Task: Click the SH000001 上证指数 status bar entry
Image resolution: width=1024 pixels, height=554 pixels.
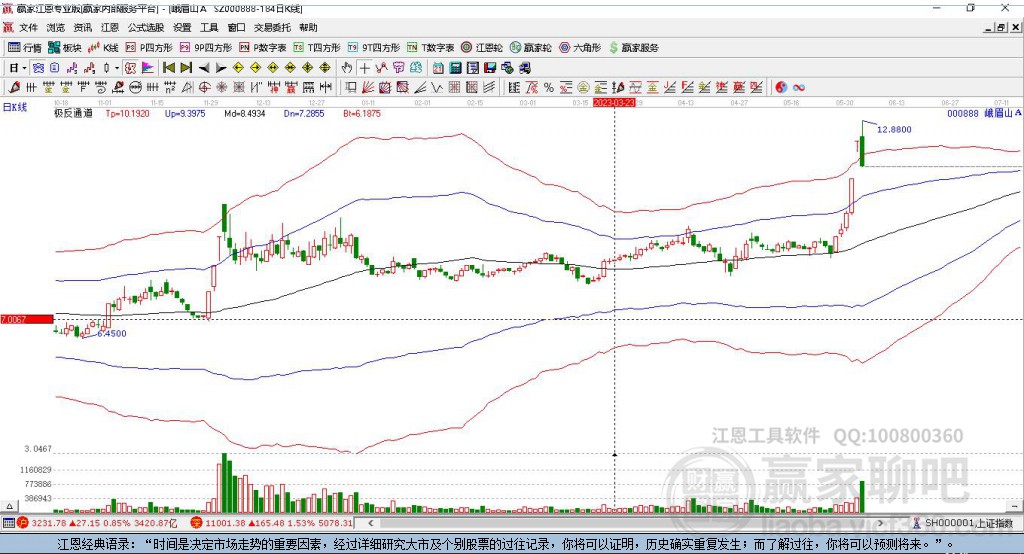Action: tap(967, 523)
